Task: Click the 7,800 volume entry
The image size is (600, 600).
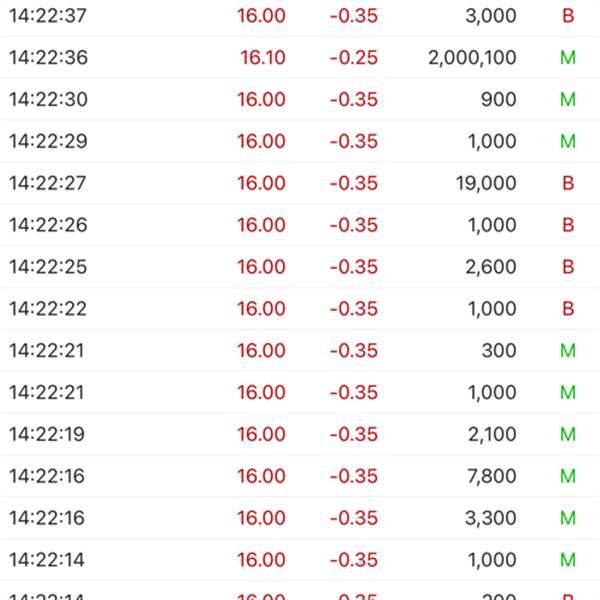Action: tap(491, 476)
